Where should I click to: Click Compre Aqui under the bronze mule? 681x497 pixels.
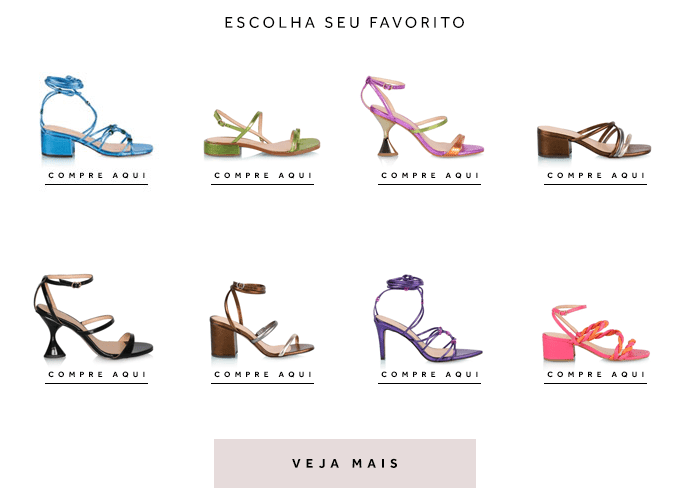595,176
